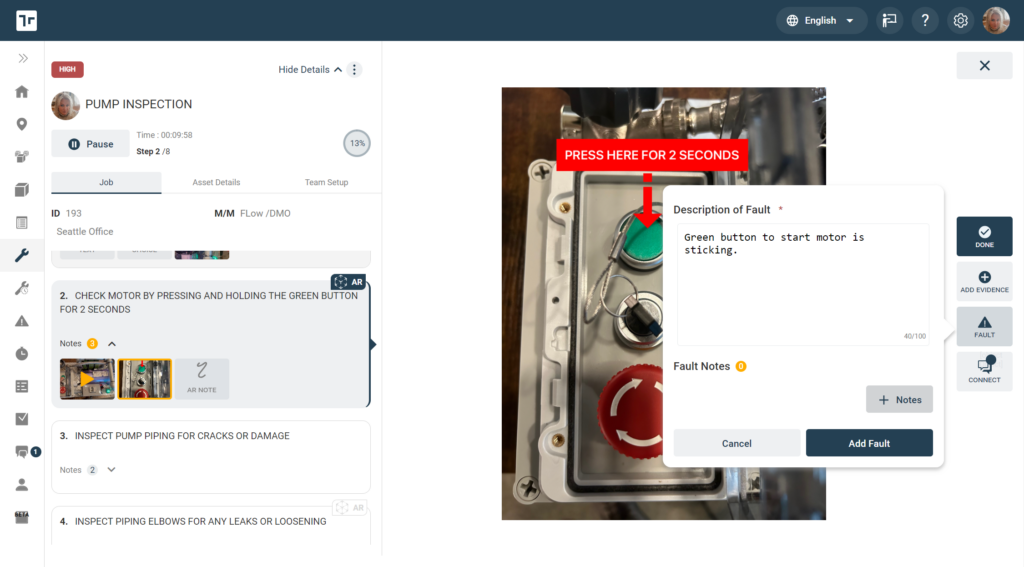
Task: Open the beta features sidebar icon
Action: point(22,517)
